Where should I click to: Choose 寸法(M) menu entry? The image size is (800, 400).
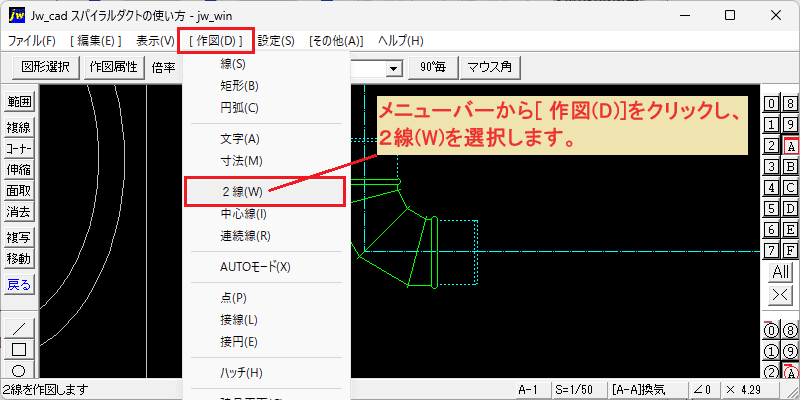tap(266, 161)
